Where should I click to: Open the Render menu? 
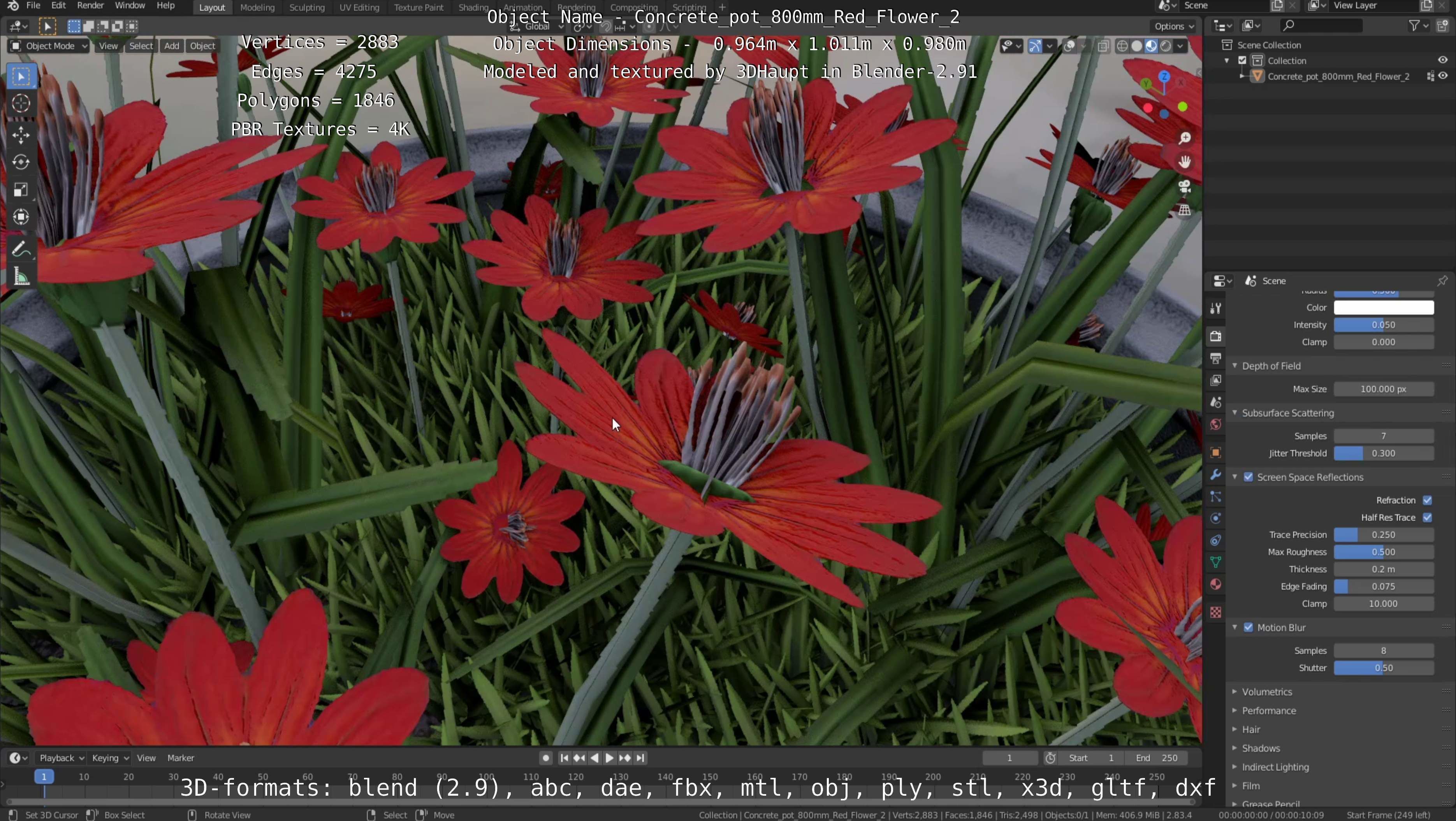(90, 6)
